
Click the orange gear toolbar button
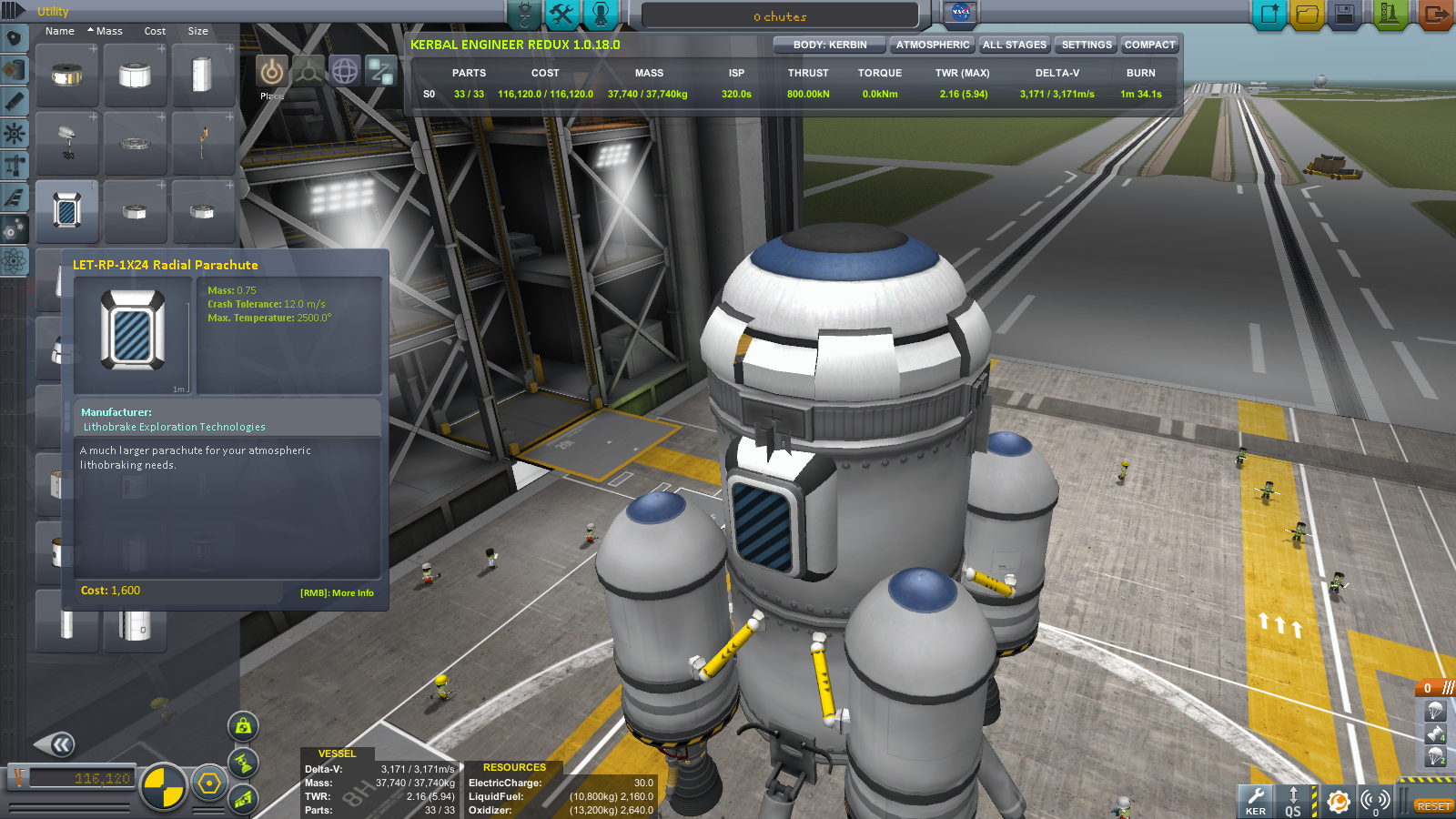tap(1338, 801)
